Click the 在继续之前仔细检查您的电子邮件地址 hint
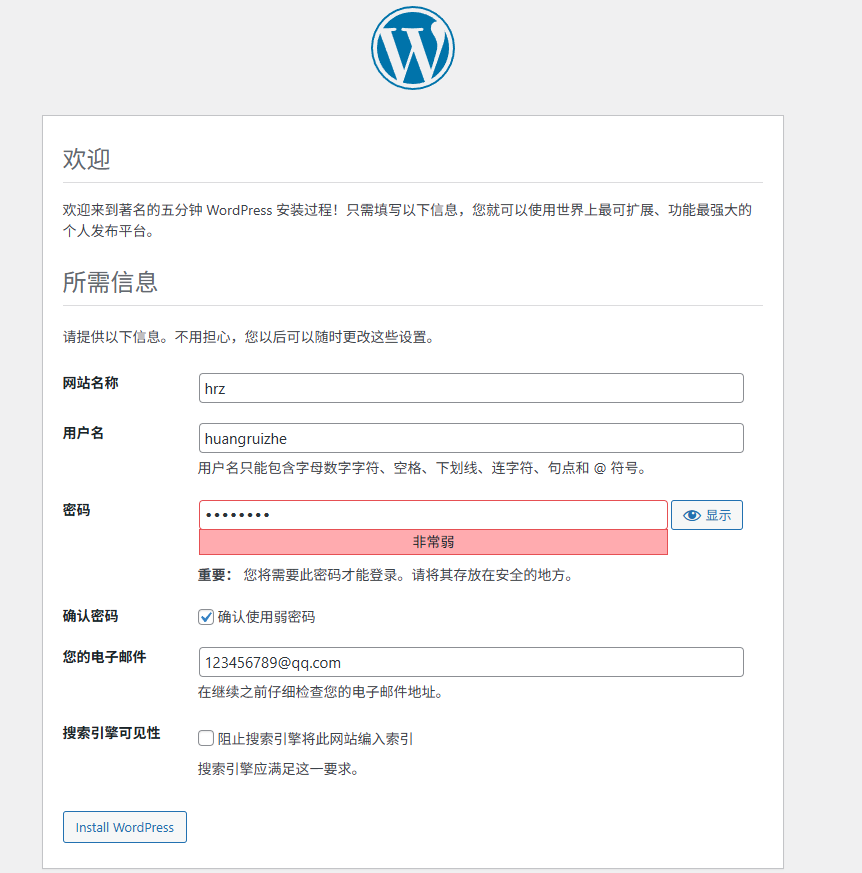862x873 pixels. point(321,692)
